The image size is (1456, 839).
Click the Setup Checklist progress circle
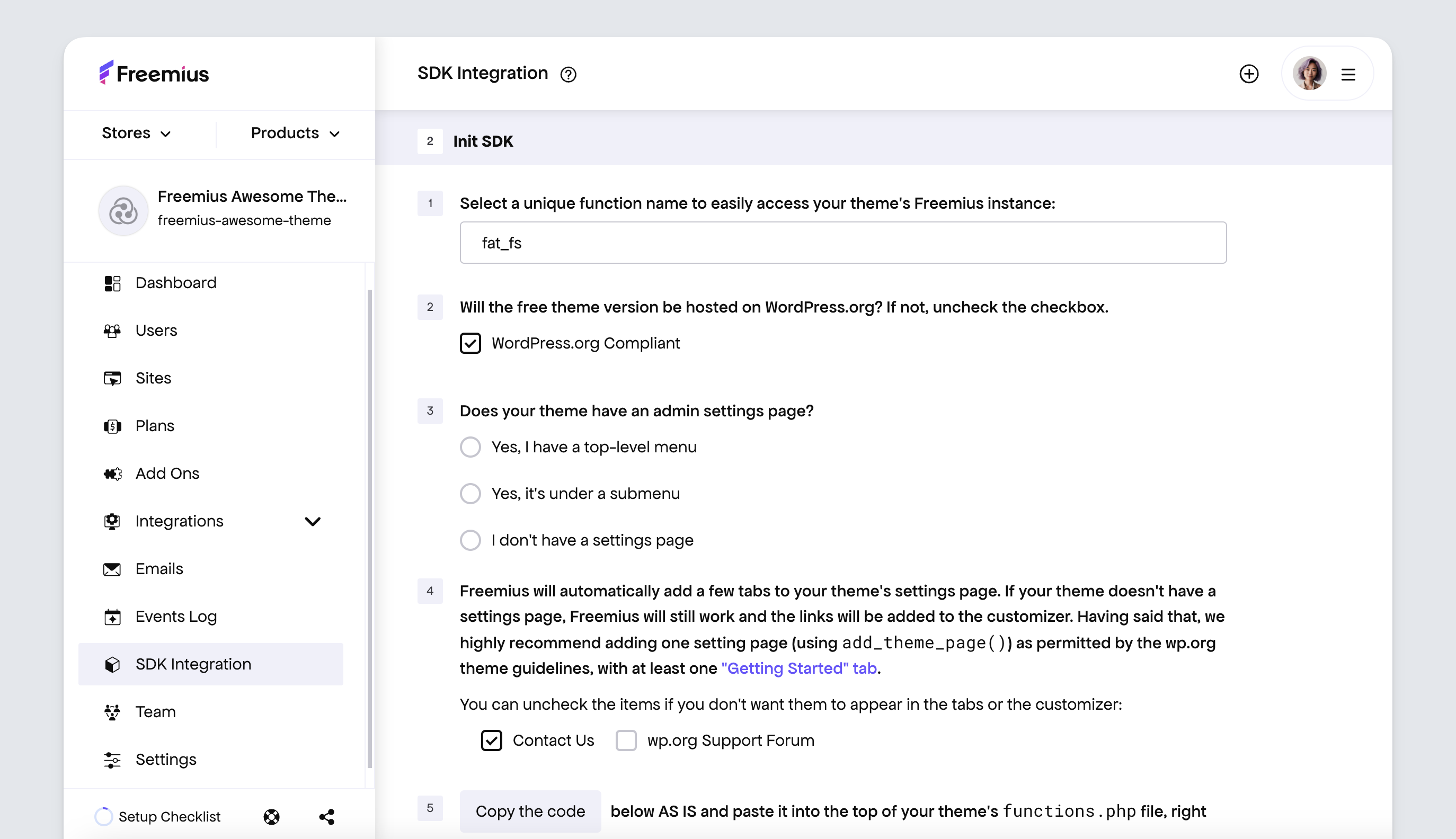click(103, 817)
